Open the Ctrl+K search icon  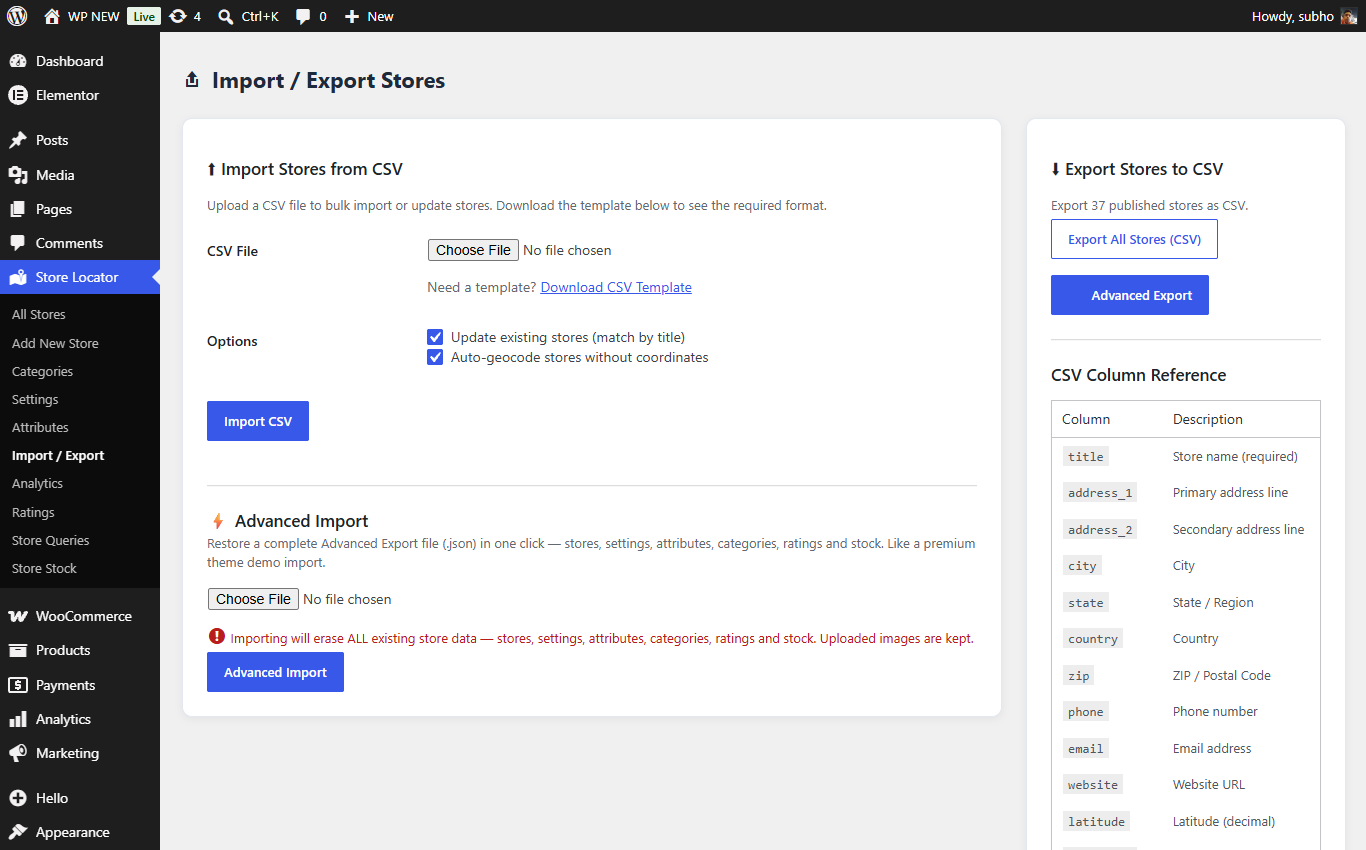click(226, 17)
